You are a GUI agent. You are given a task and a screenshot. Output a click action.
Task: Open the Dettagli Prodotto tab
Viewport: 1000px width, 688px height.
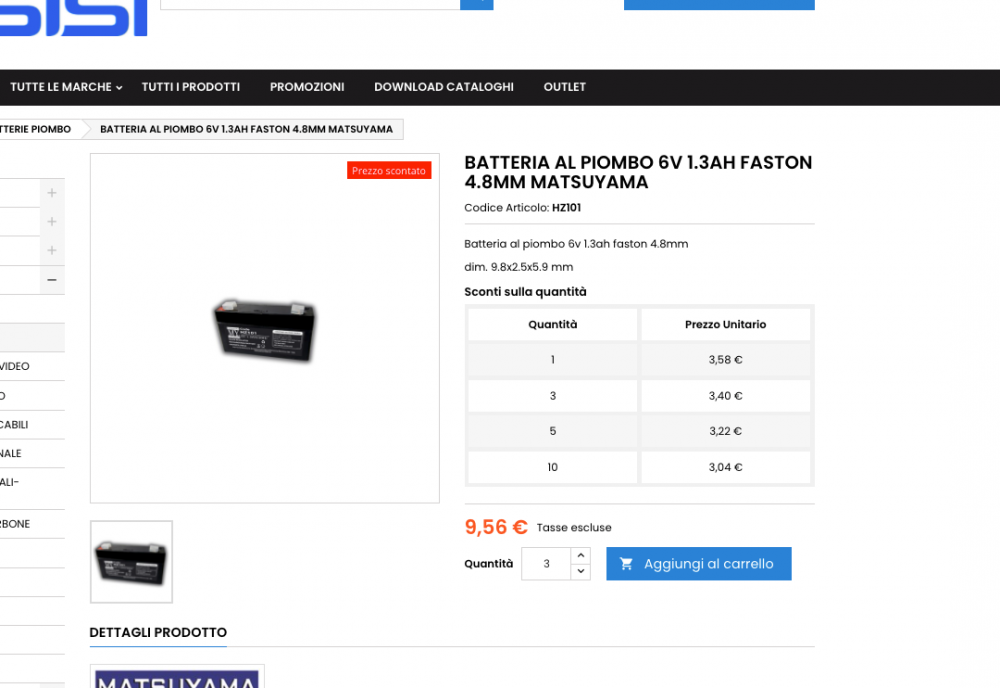(158, 633)
